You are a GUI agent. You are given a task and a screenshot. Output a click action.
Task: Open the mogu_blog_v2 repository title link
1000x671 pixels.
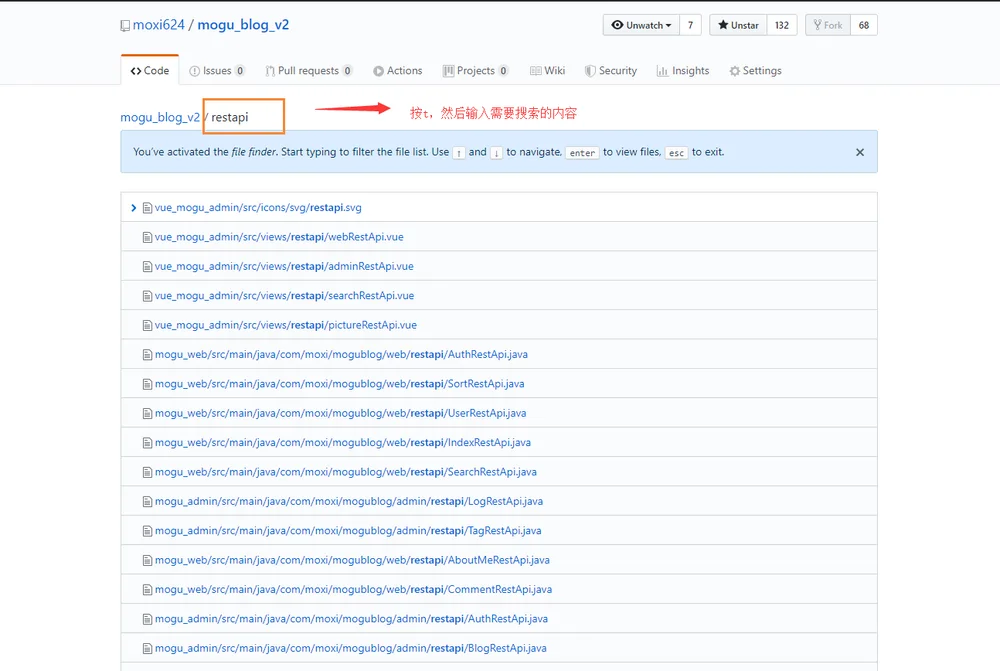pyautogui.click(x=243, y=25)
